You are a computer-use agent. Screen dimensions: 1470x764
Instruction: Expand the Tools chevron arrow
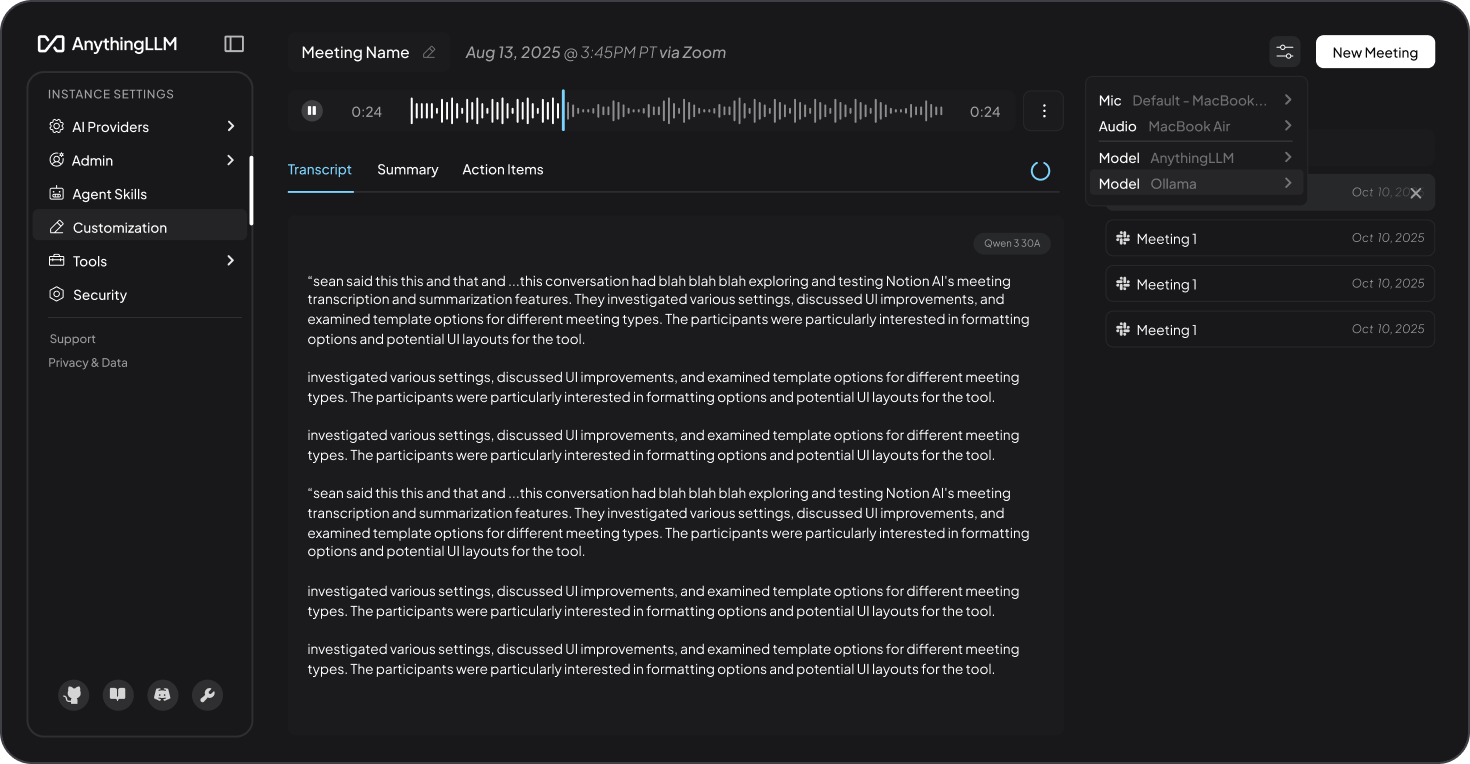[231, 261]
